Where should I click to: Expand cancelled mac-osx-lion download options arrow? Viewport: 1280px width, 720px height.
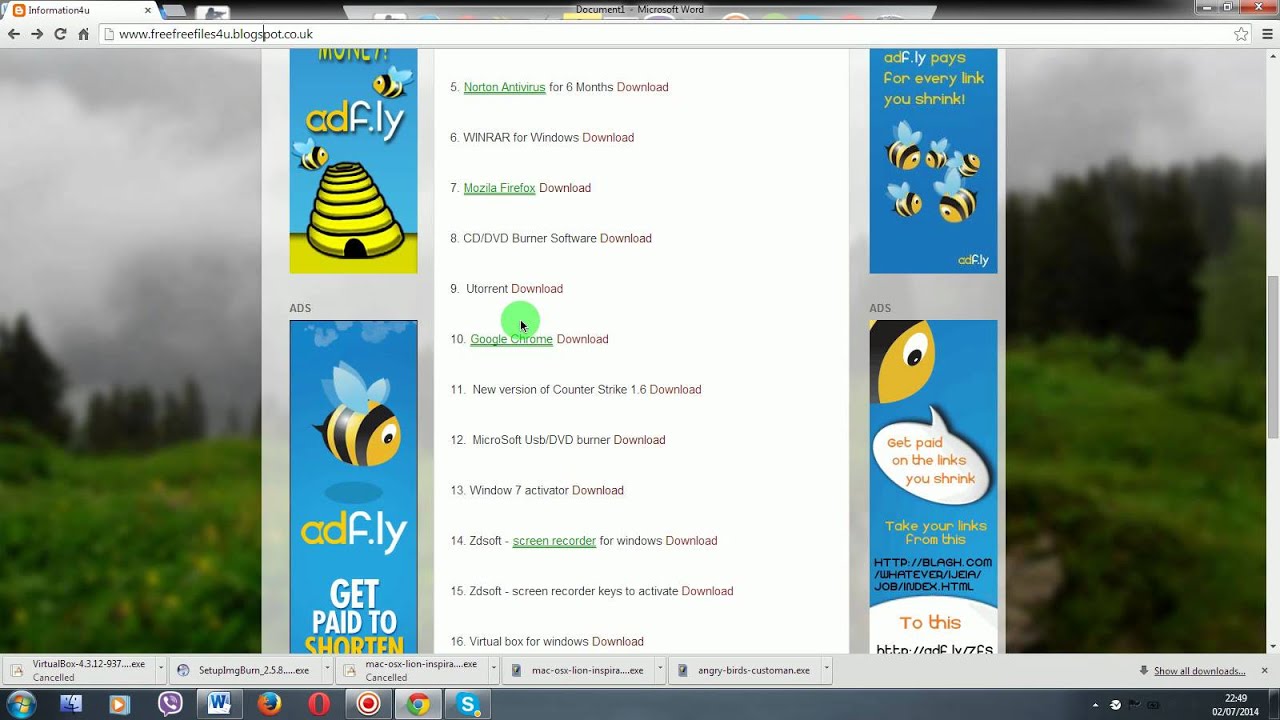495,670
